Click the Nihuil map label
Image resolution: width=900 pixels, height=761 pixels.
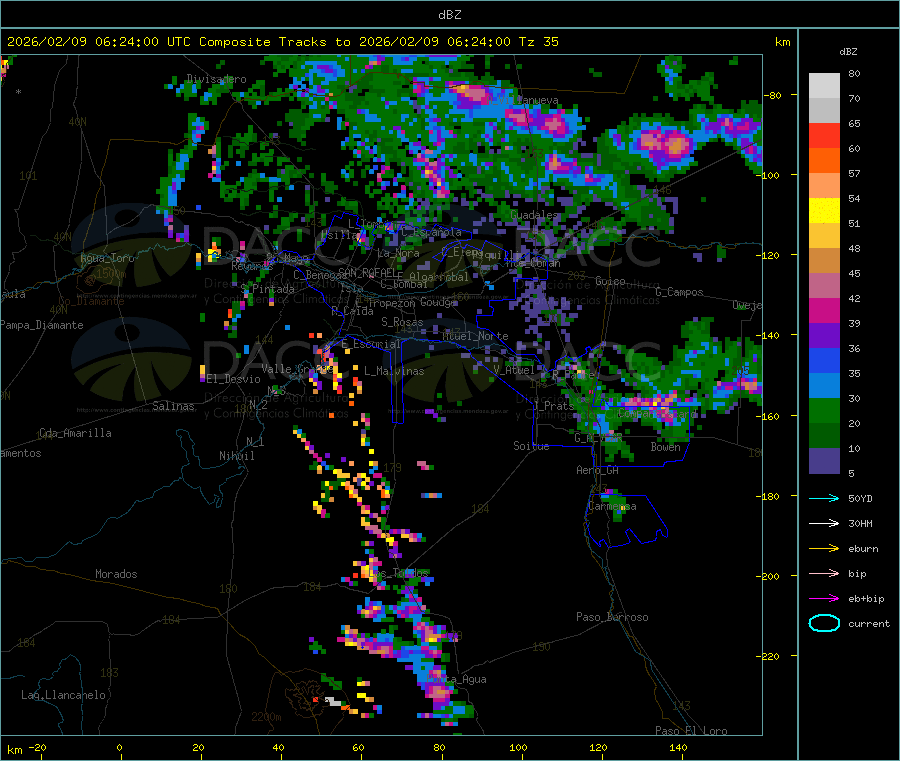[x=237, y=456]
